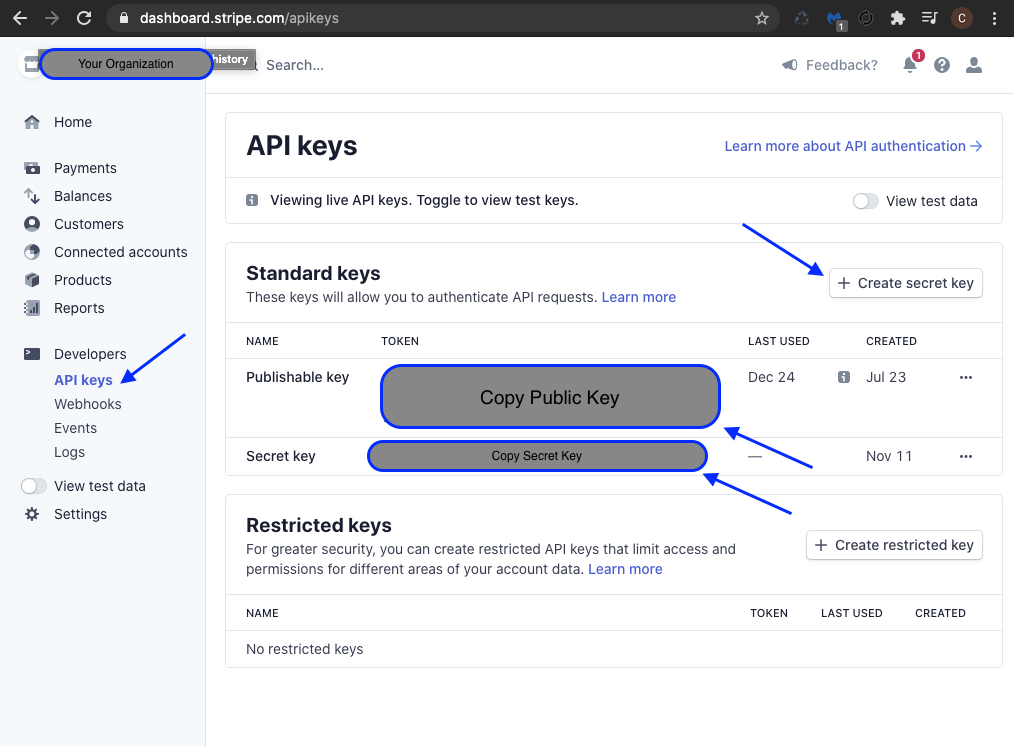Open the Chrome profile avatar C
This screenshot has height=746, width=1014.
point(962,18)
